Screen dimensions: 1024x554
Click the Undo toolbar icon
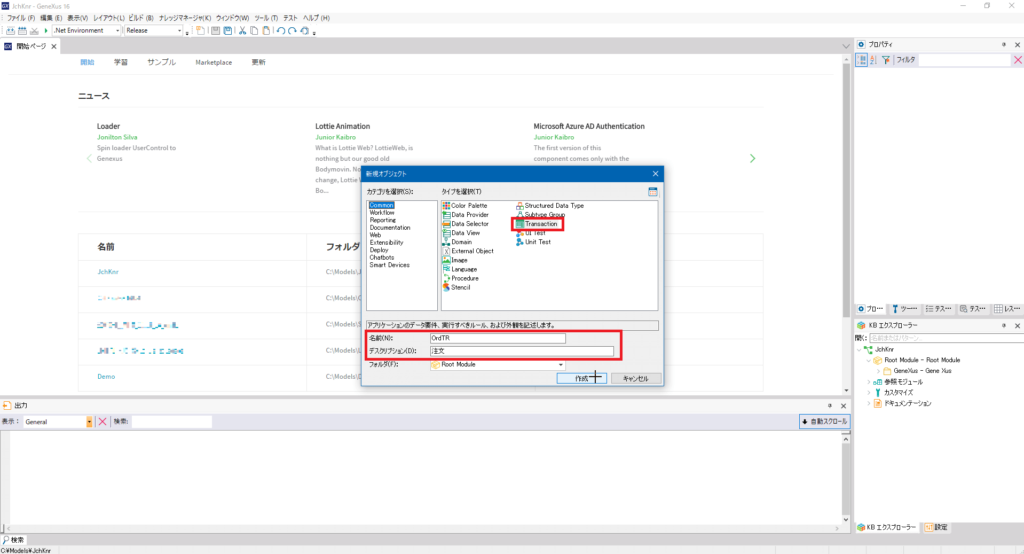click(x=280, y=31)
